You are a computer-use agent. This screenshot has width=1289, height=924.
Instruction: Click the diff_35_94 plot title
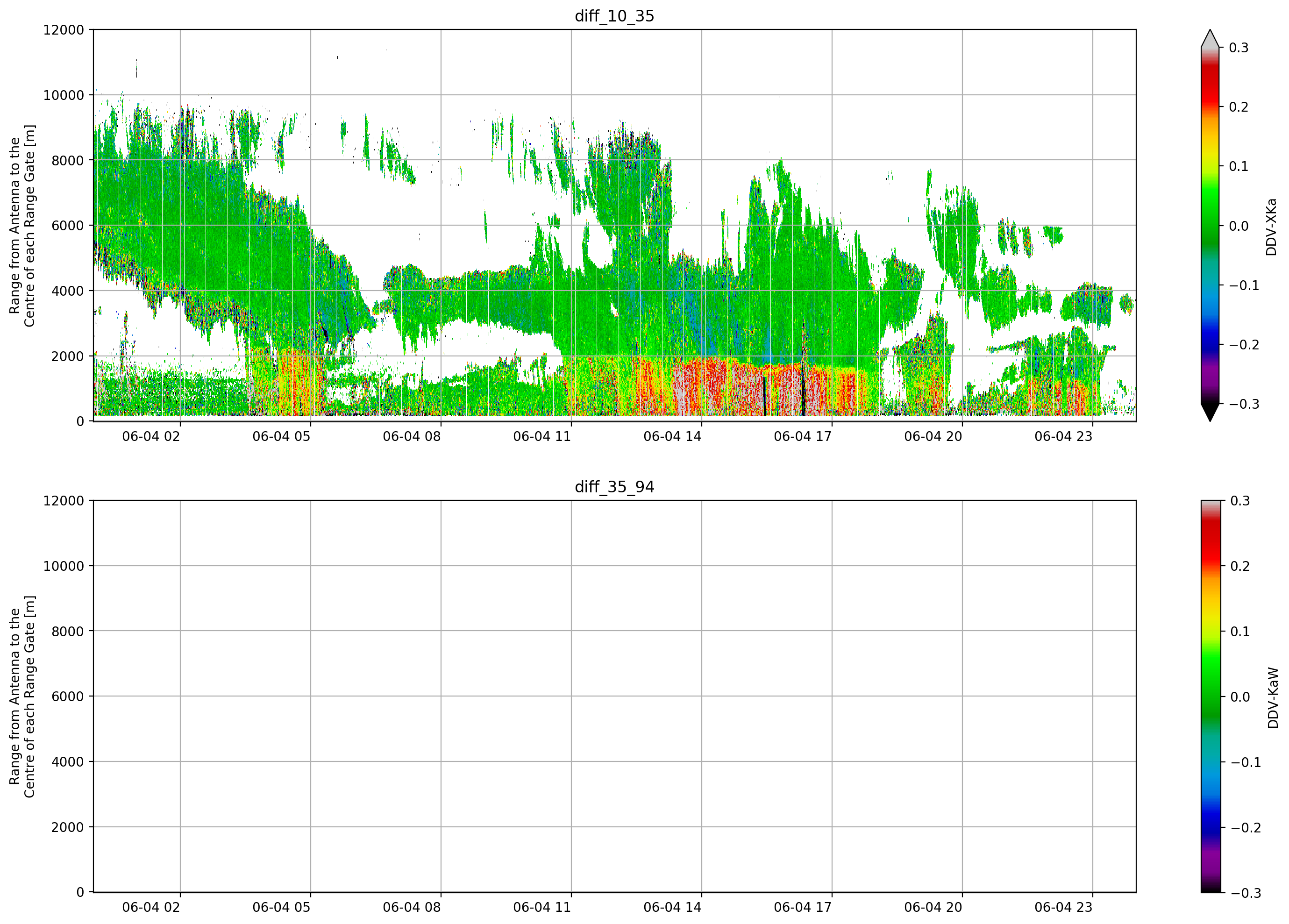tap(614, 487)
